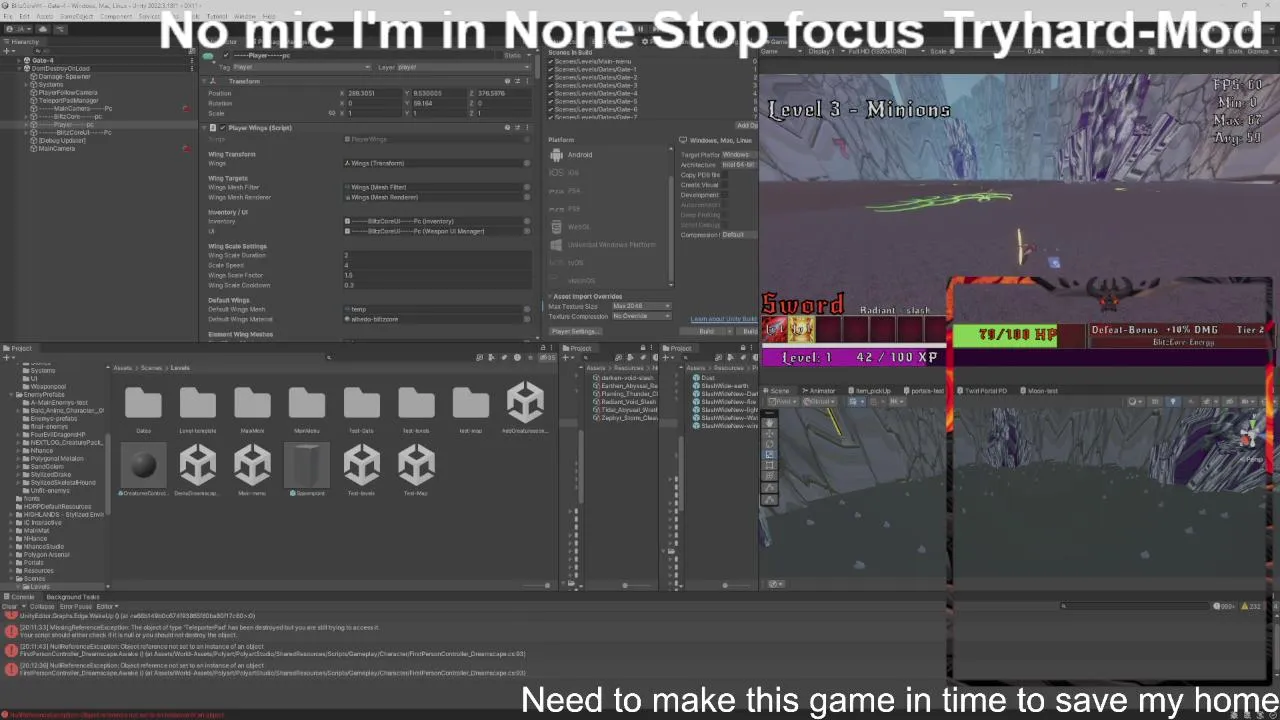
Task: Open the object picker for Default Wings Mesh
Action: tap(527, 309)
